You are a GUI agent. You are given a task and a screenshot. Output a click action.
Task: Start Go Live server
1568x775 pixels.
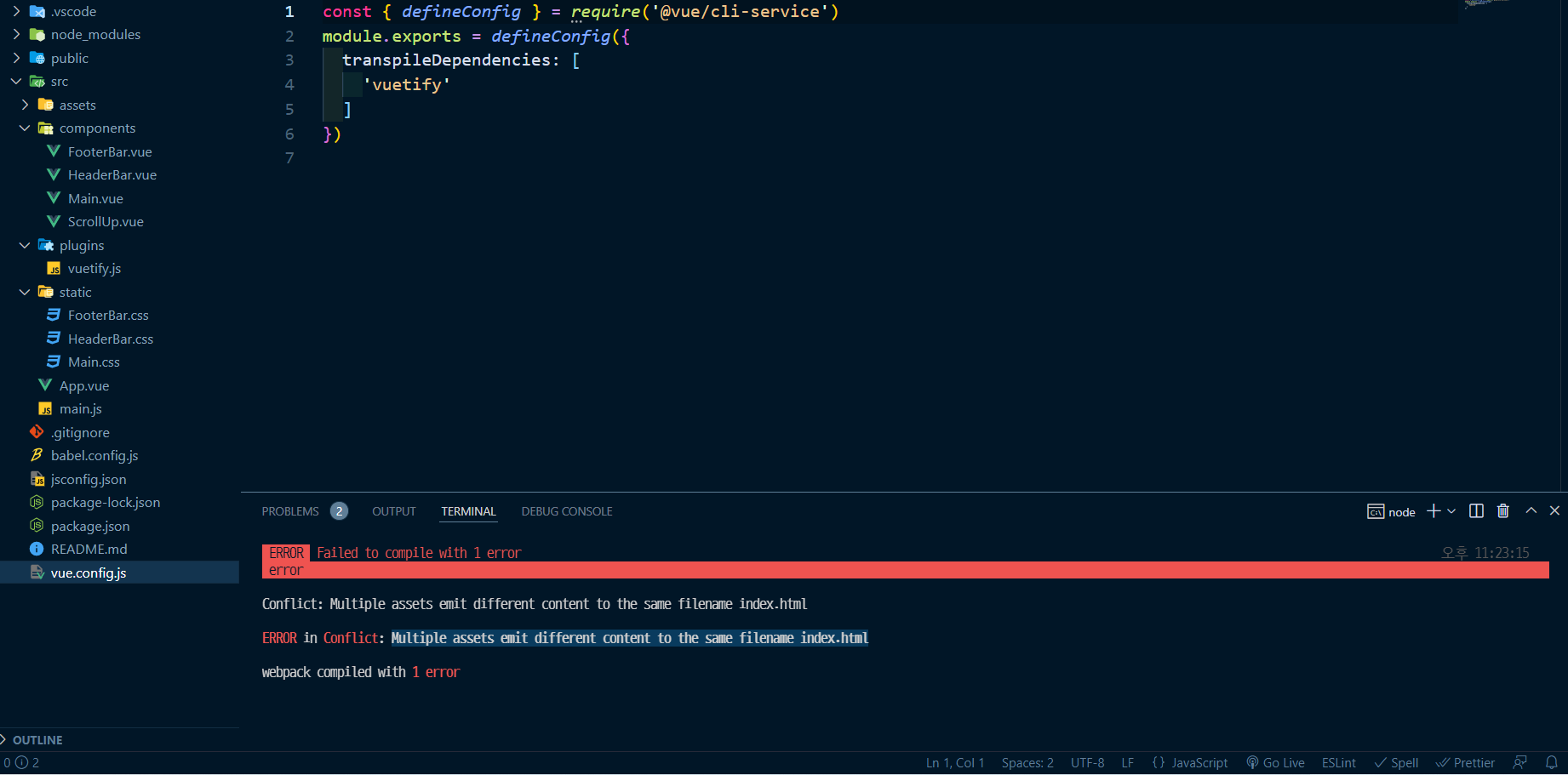1275,763
